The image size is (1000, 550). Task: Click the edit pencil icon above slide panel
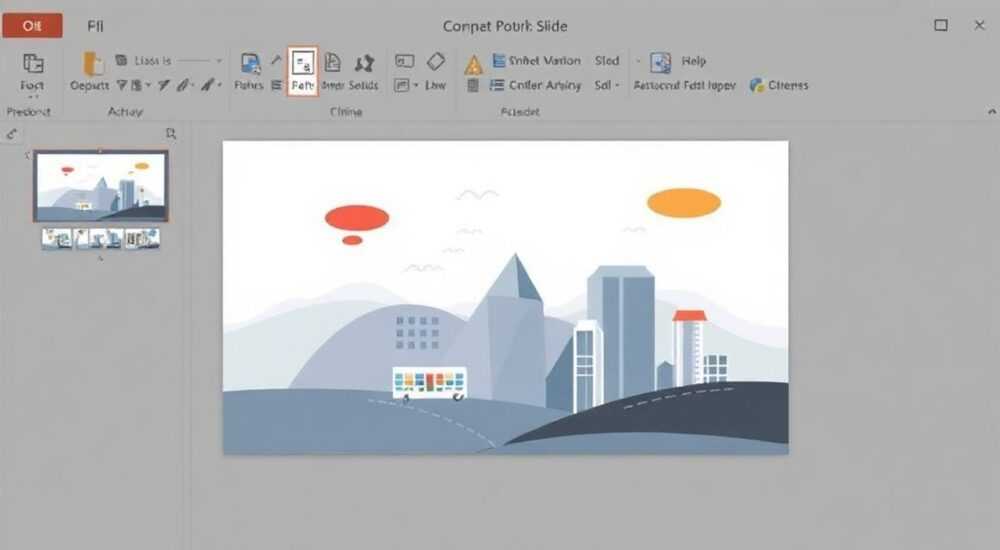[11, 133]
